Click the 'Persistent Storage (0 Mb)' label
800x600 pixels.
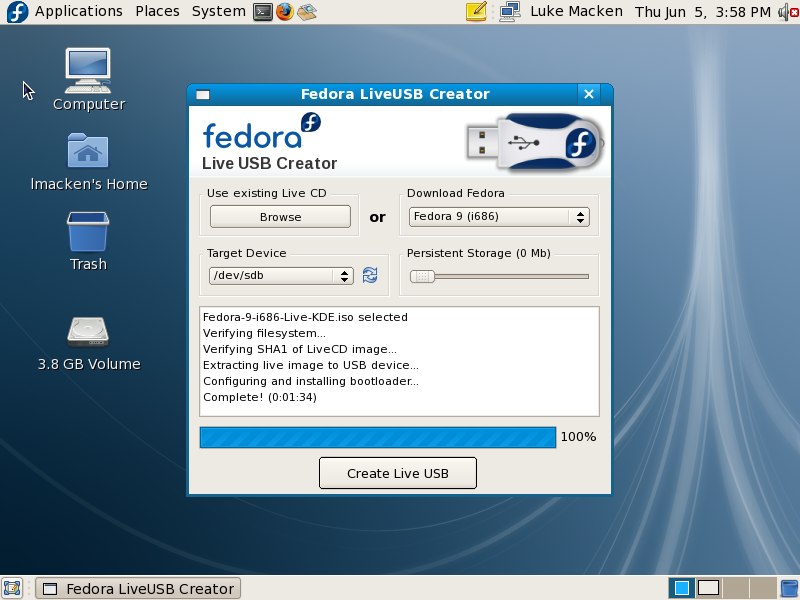click(x=479, y=253)
